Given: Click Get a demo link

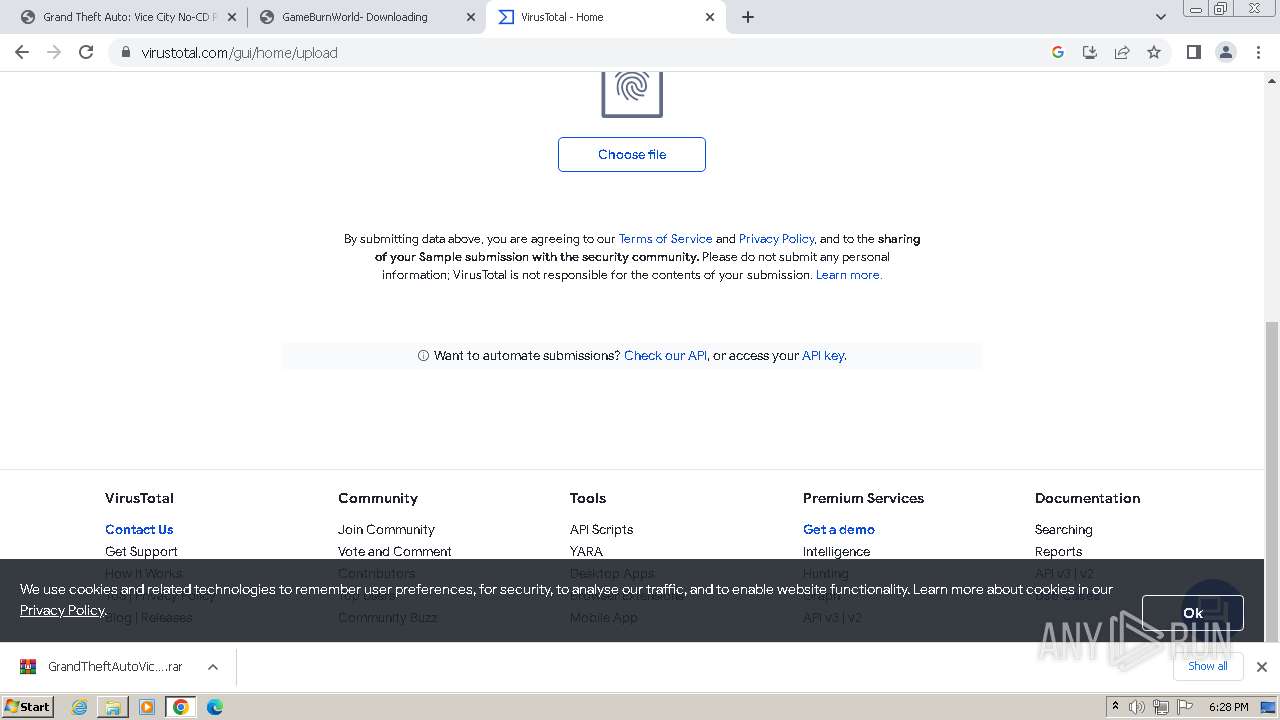Looking at the screenshot, I should 839,529.
